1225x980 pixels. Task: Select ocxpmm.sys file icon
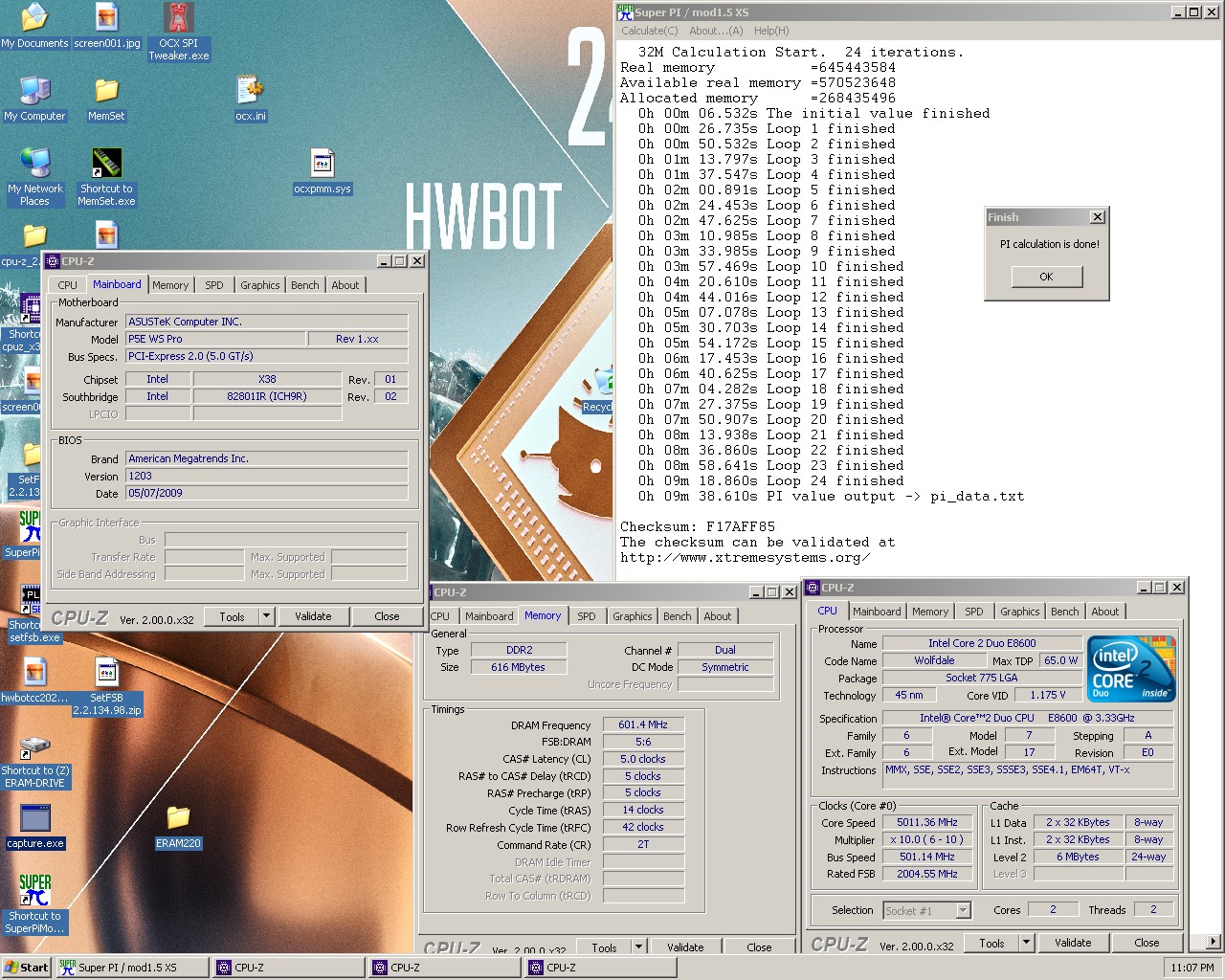click(323, 172)
